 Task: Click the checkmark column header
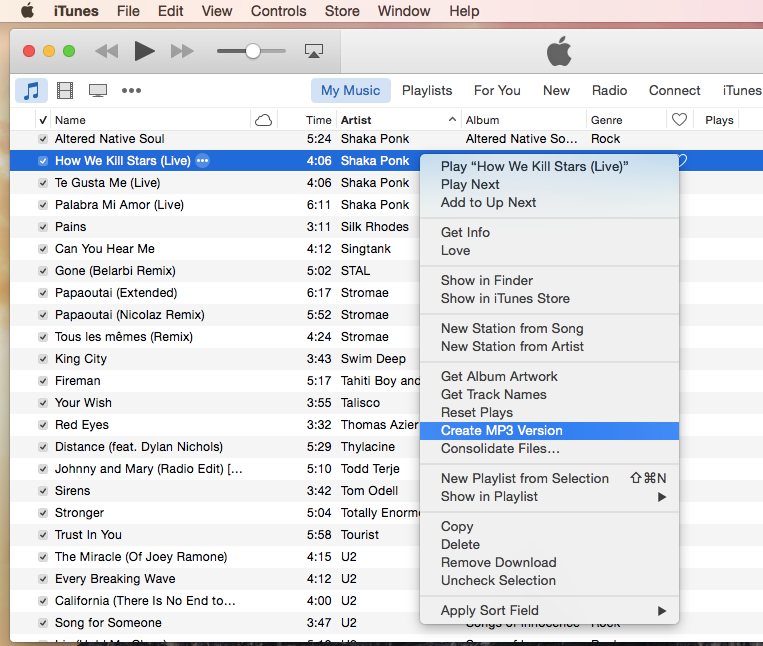pos(43,120)
